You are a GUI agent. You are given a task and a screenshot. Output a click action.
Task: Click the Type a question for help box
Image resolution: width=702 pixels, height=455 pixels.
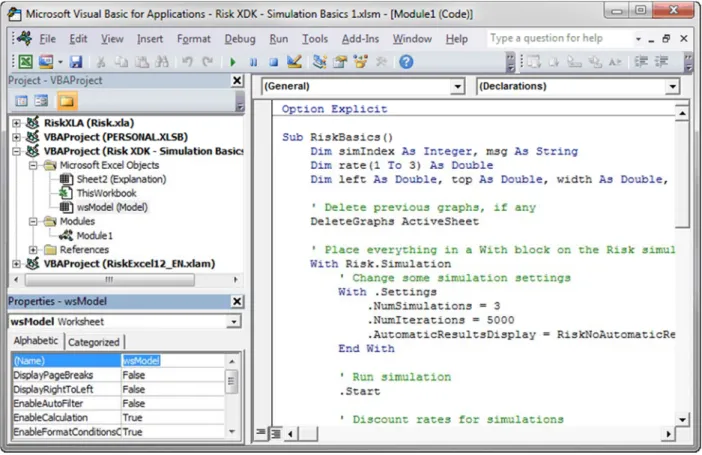coord(560,39)
